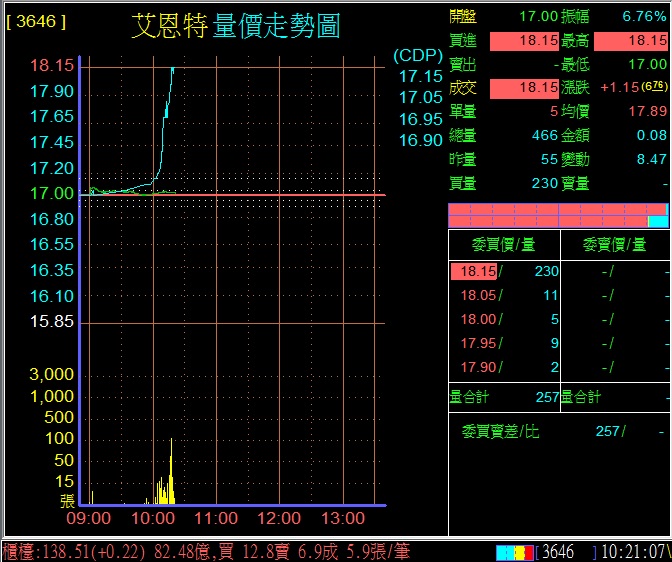Click the 漲跌 value +1.15
The image size is (672, 562).
coord(620,87)
